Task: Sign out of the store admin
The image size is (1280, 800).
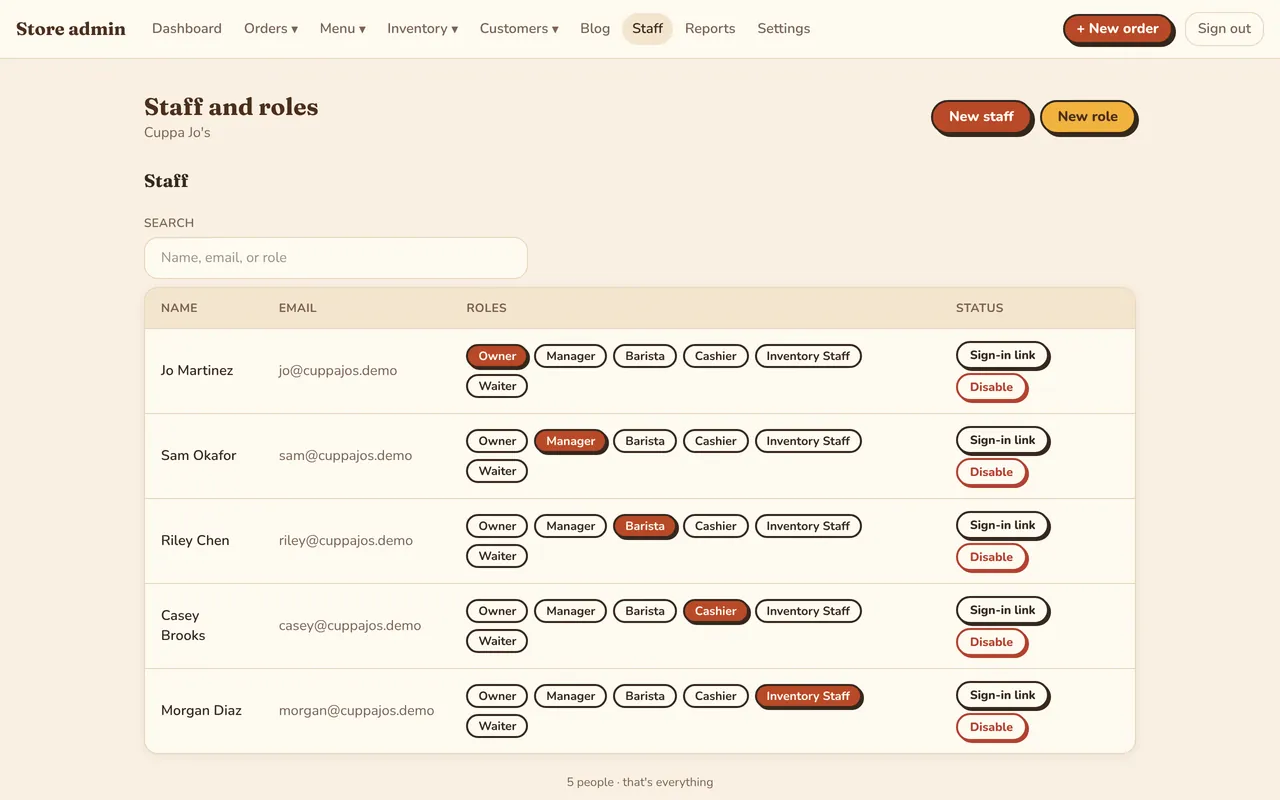Action: tap(1224, 29)
